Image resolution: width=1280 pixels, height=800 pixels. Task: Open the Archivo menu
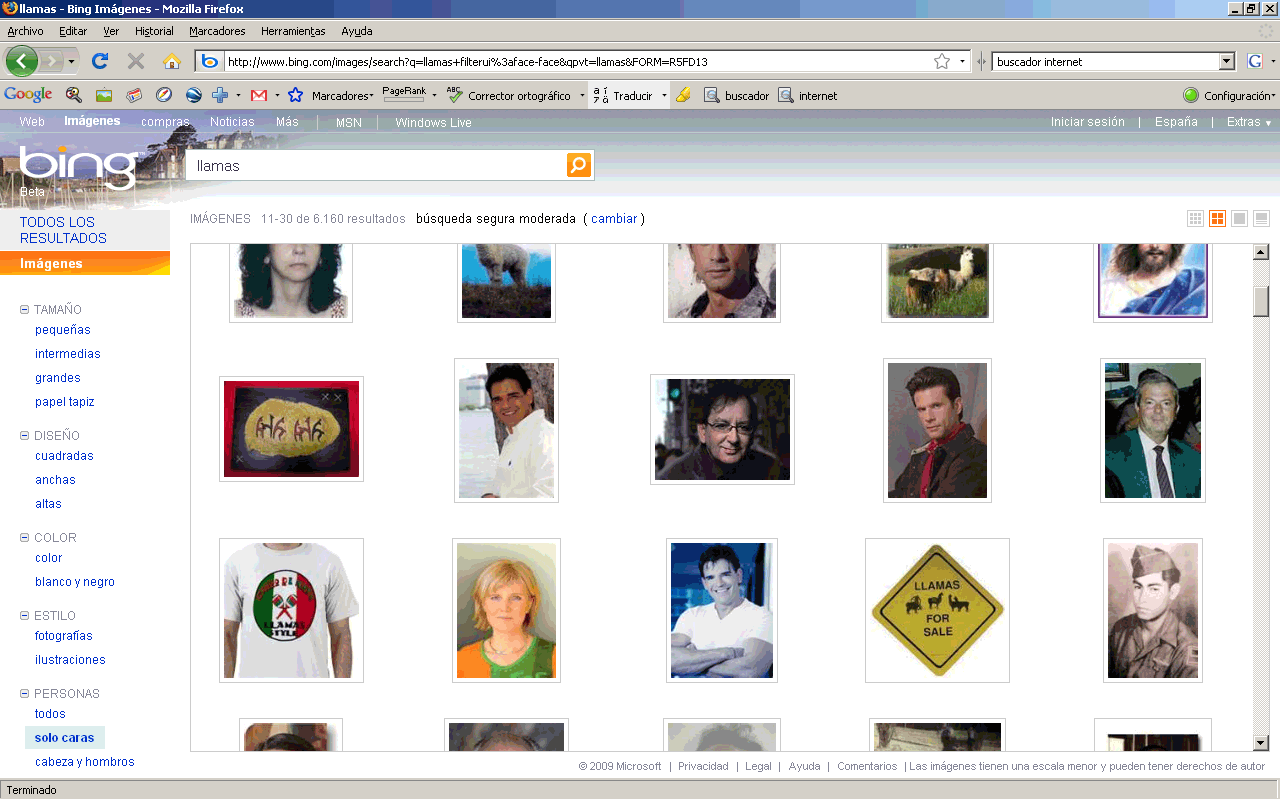point(25,31)
